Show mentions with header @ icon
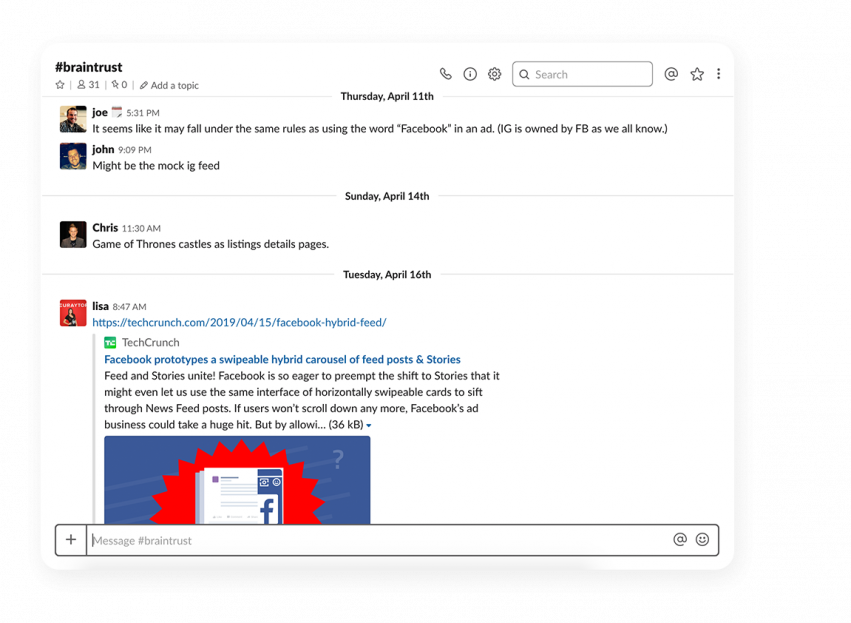This screenshot has height=623, width=851. [x=671, y=74]
